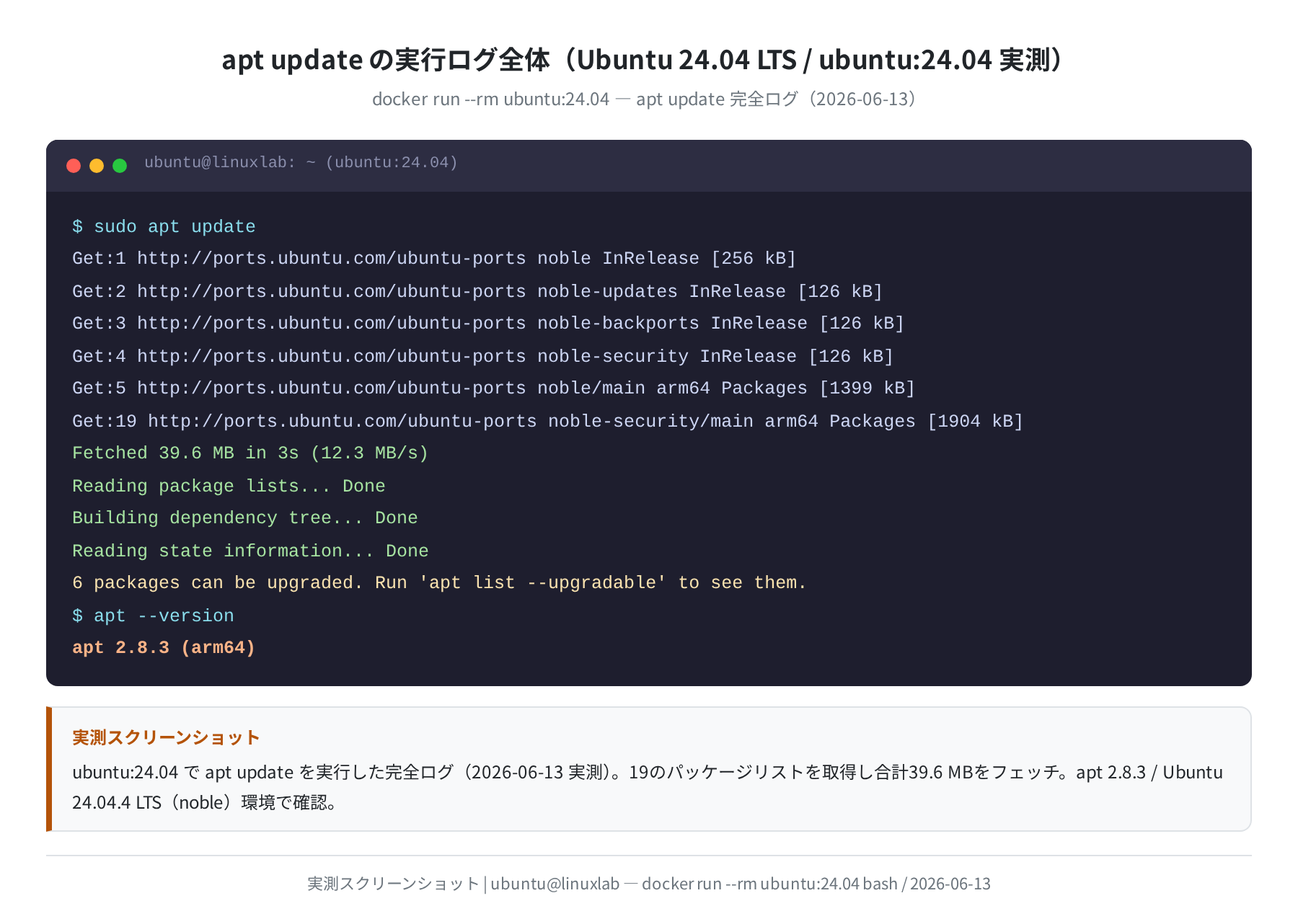
Task: Click the '実測スクリーンショット' note heading
Action: click(x=166, y=738)
